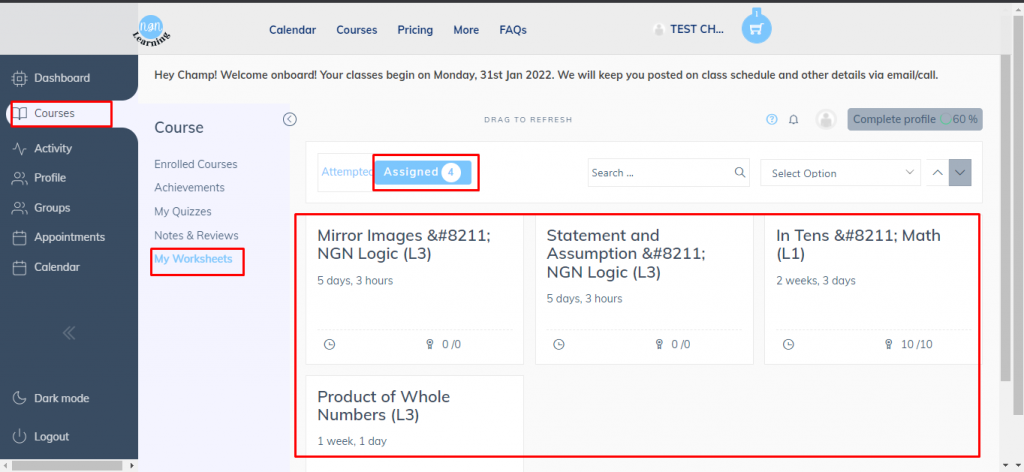Click the NGN Learning logo
Viewport: 1024px width, 472px height.
coord(156,29)
